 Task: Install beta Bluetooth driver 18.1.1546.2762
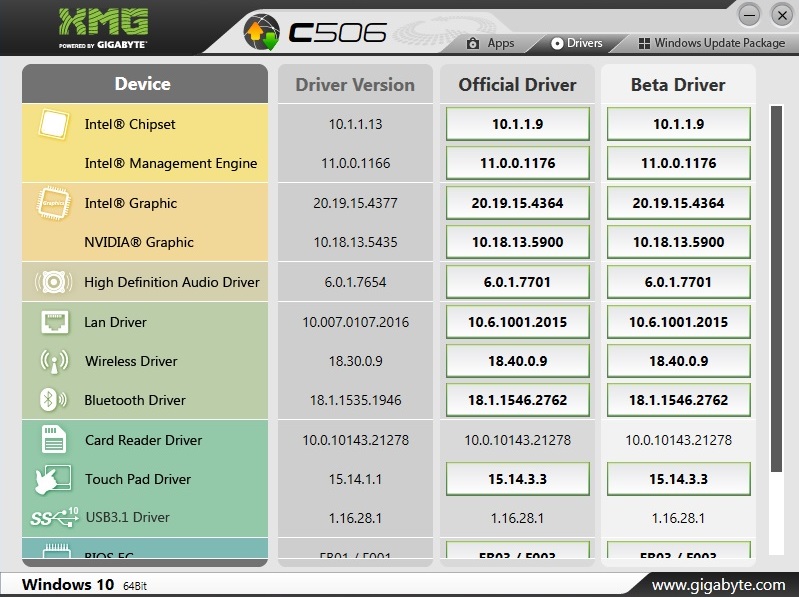[x=678, y=400]
